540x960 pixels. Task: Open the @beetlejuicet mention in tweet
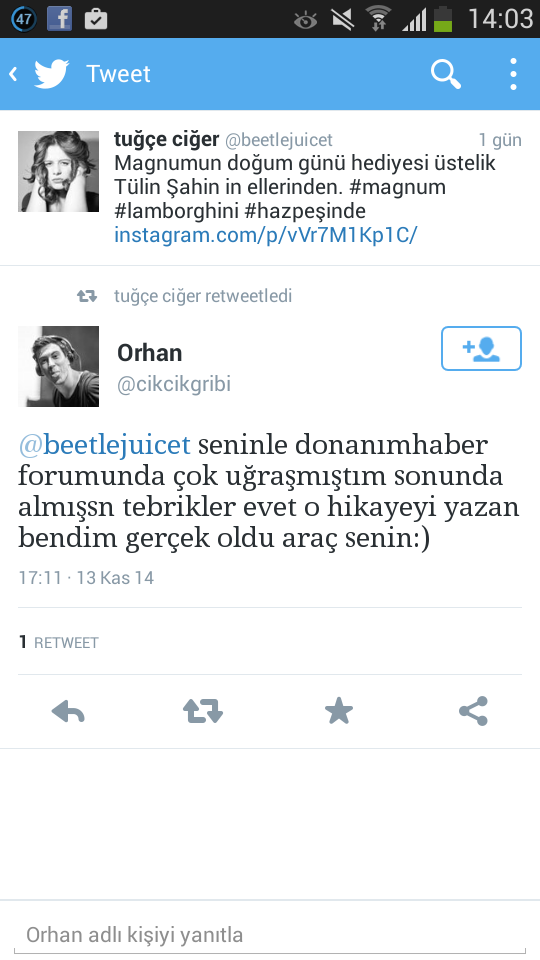point(105,444)
